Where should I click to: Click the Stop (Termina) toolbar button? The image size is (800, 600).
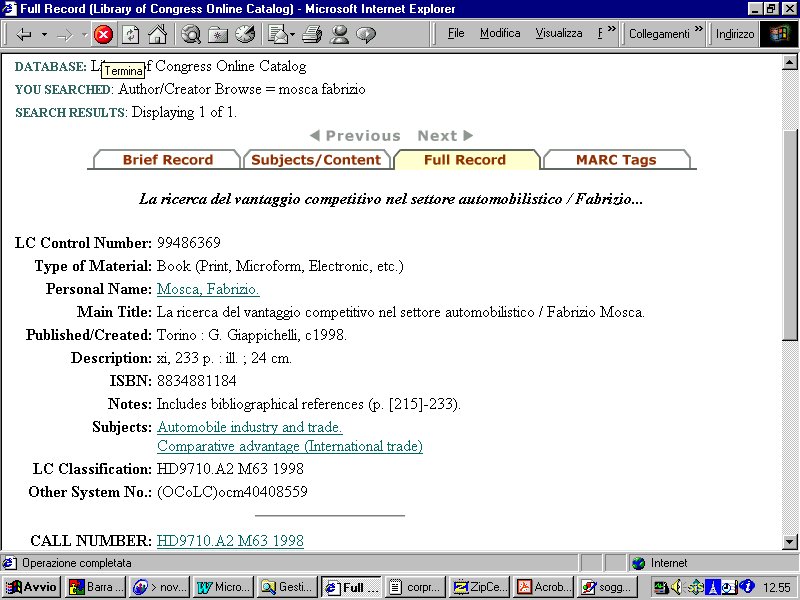pyautogui.click(x=103, y=34)
